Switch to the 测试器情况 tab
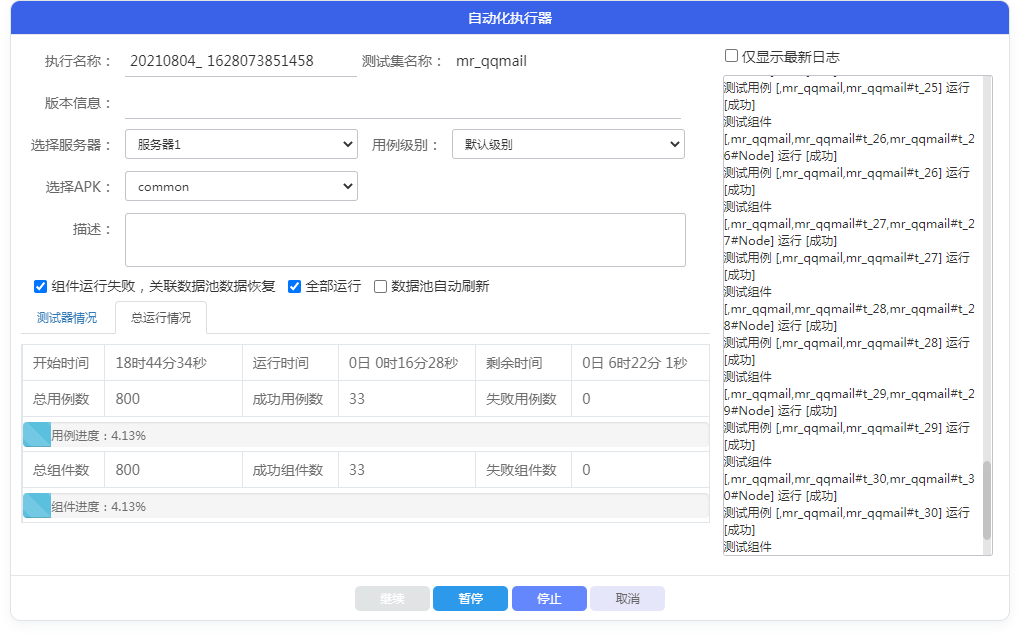Viewport: 1020px width, 640px height. (x=67, y=318)
